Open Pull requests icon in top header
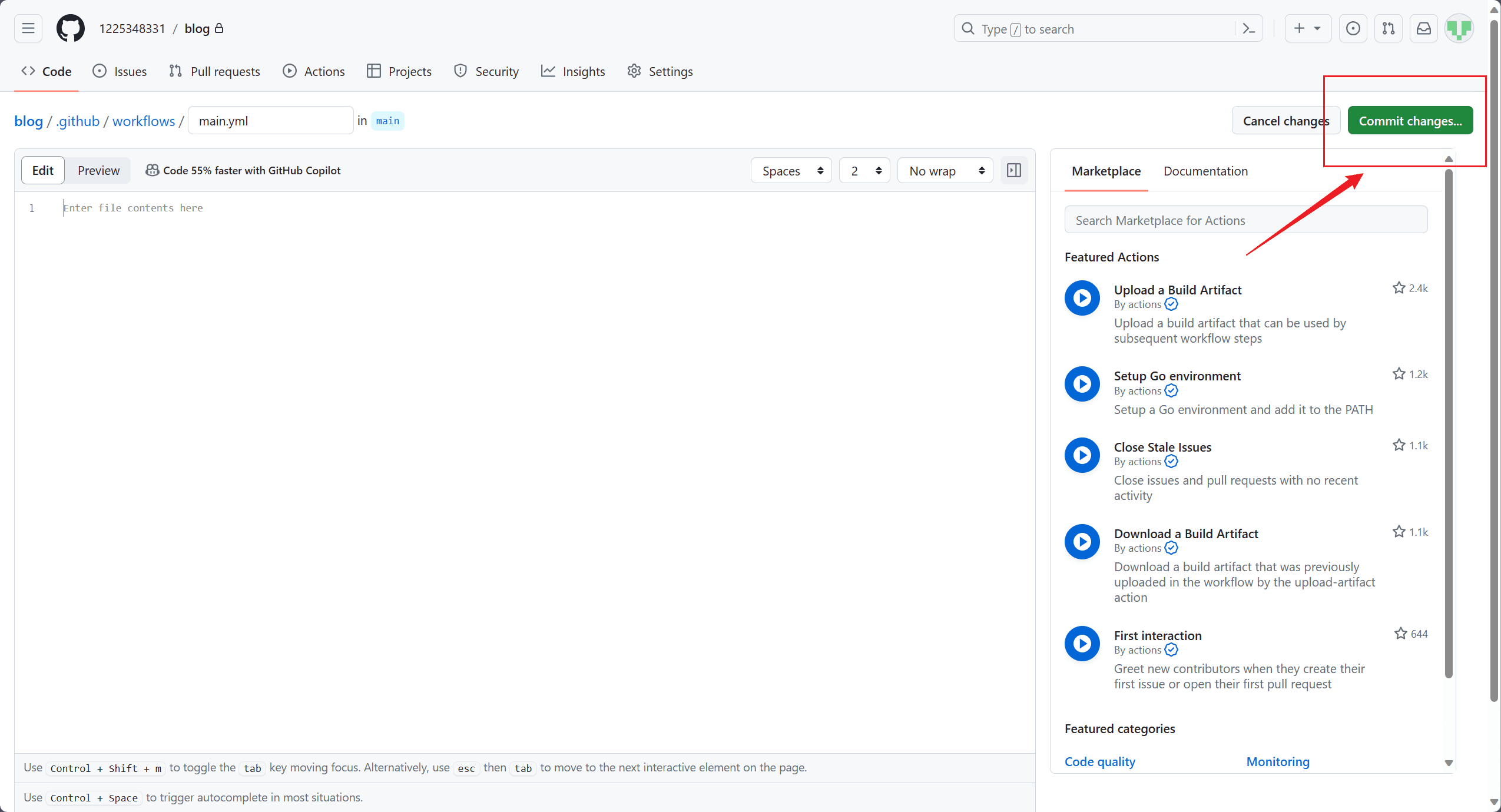 tap(1388, 28)
